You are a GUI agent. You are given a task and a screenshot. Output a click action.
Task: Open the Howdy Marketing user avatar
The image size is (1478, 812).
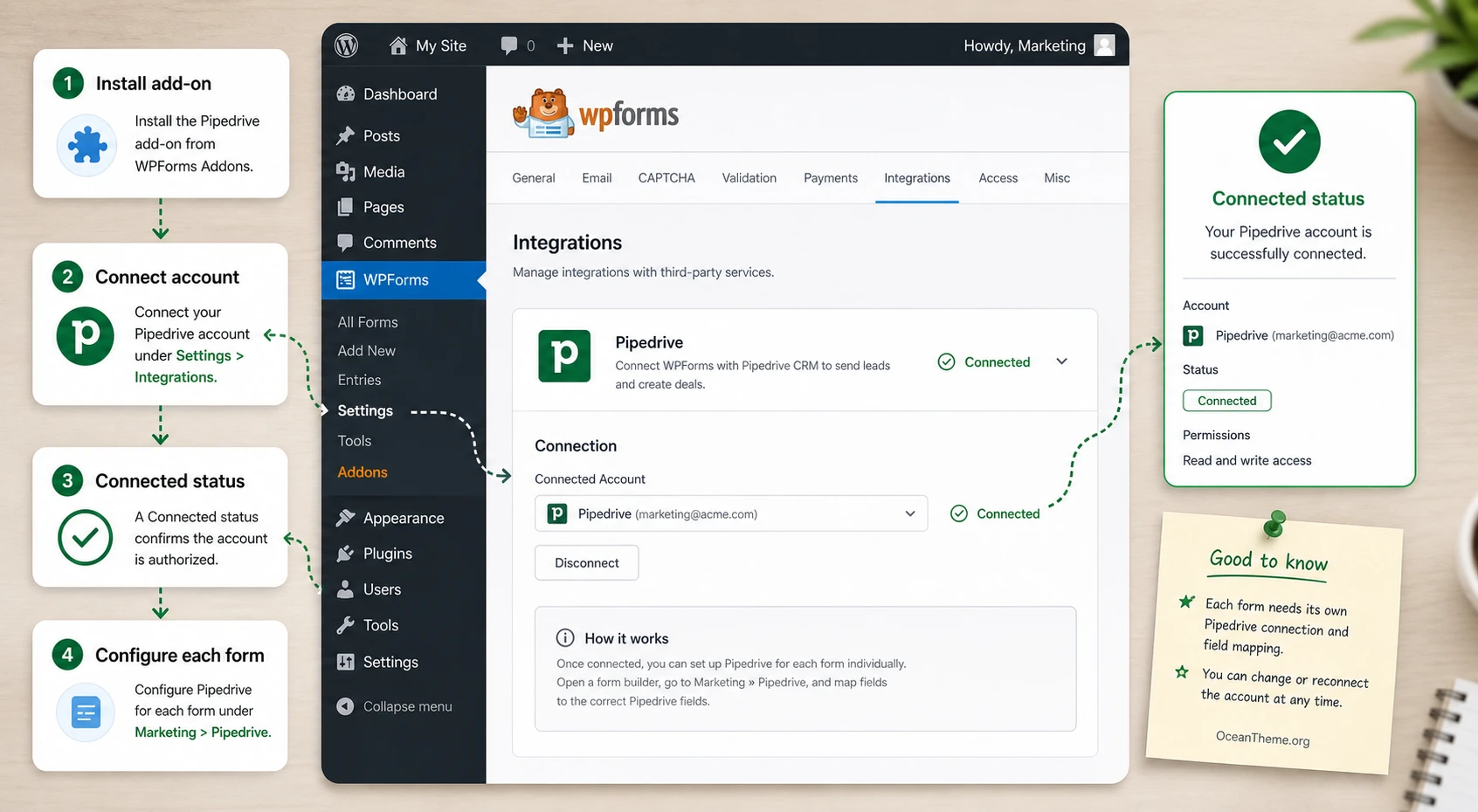pos(1104,45)
